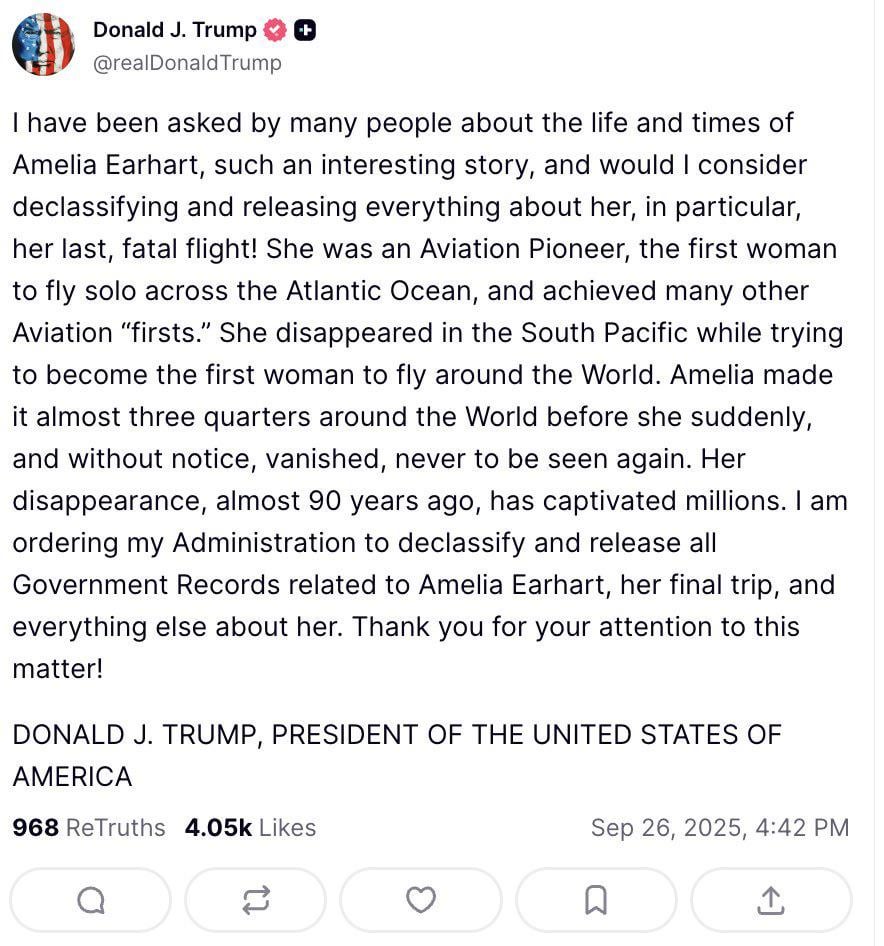The height and width of the screenshot is (946, 884).
Task: Click "South Pacific" in the post body
Action: coord(604,333)
